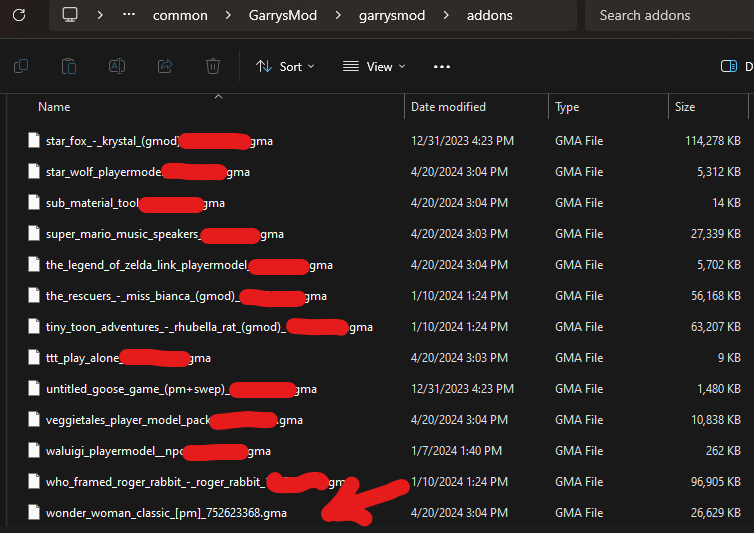Click the 14 KB size cell
The height and width of the screenshot is (533, 754).
pos(726,203)
